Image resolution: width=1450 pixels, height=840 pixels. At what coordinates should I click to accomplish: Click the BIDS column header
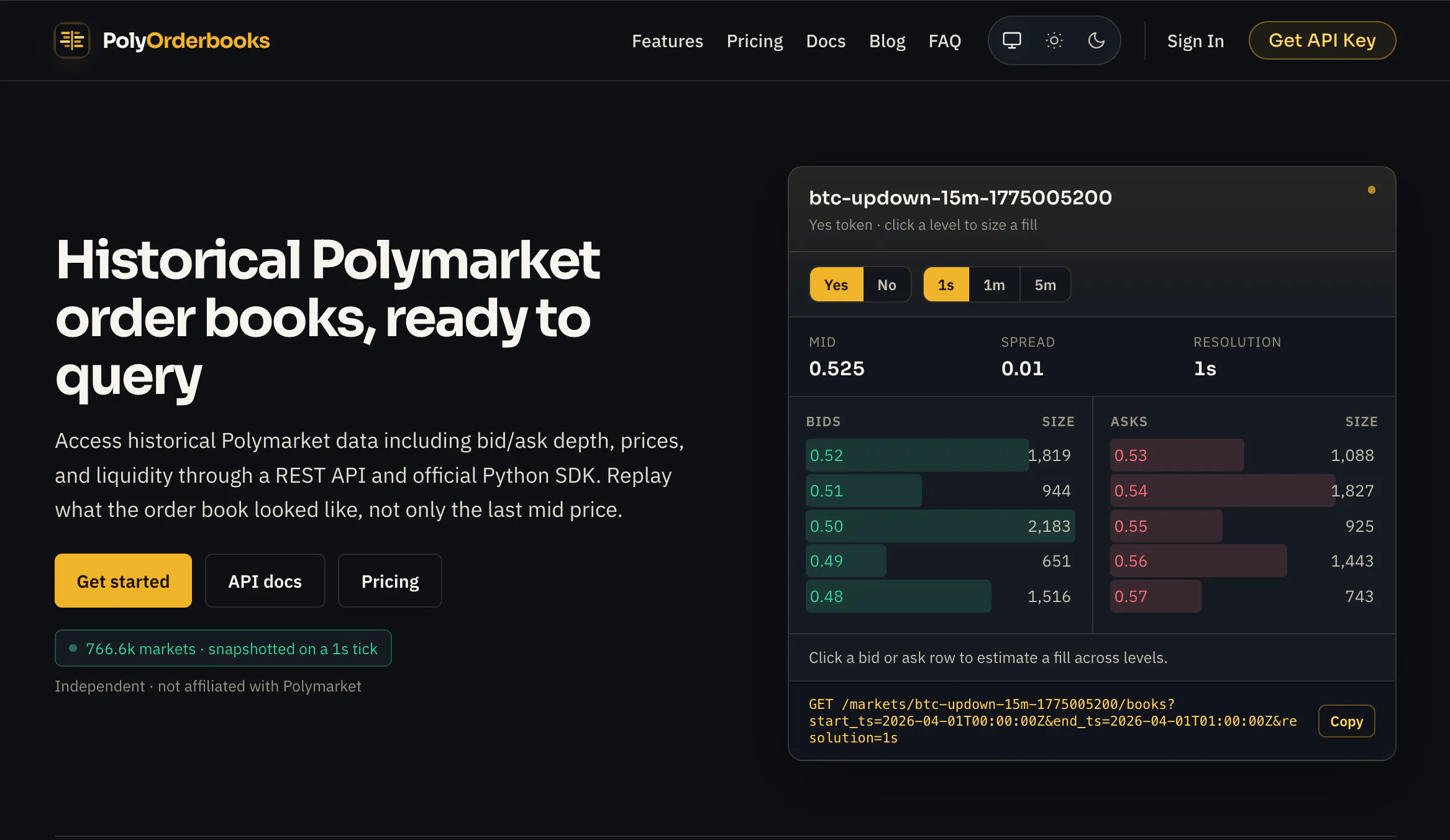coord(823,421)
